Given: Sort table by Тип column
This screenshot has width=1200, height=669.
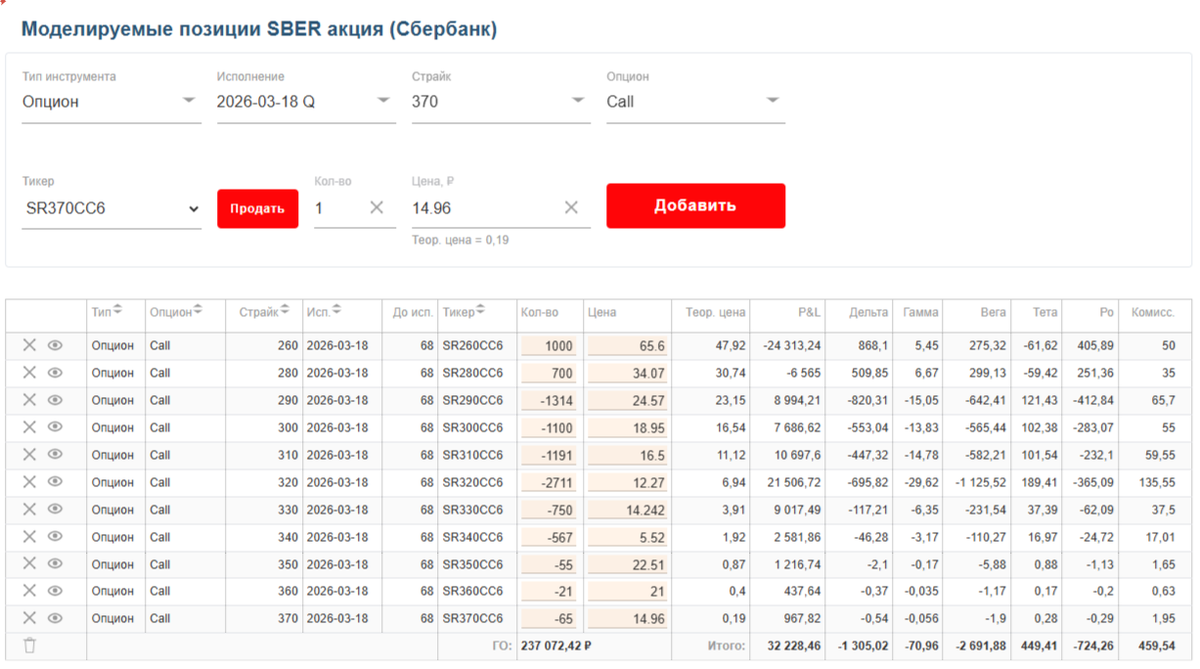Looking at the screenshot, I should 118,311.
